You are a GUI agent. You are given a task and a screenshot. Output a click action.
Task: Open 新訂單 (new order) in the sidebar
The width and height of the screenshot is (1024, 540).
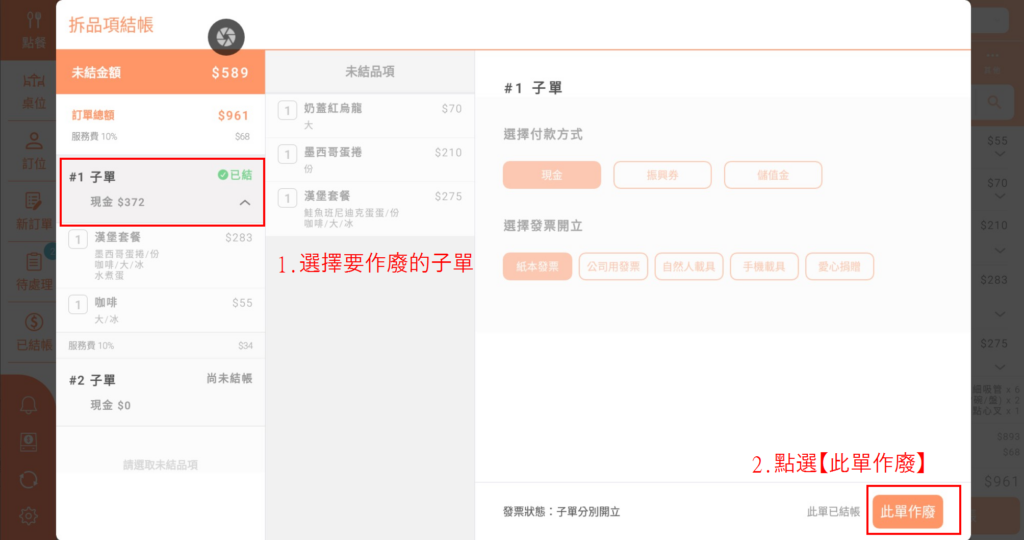32,210
